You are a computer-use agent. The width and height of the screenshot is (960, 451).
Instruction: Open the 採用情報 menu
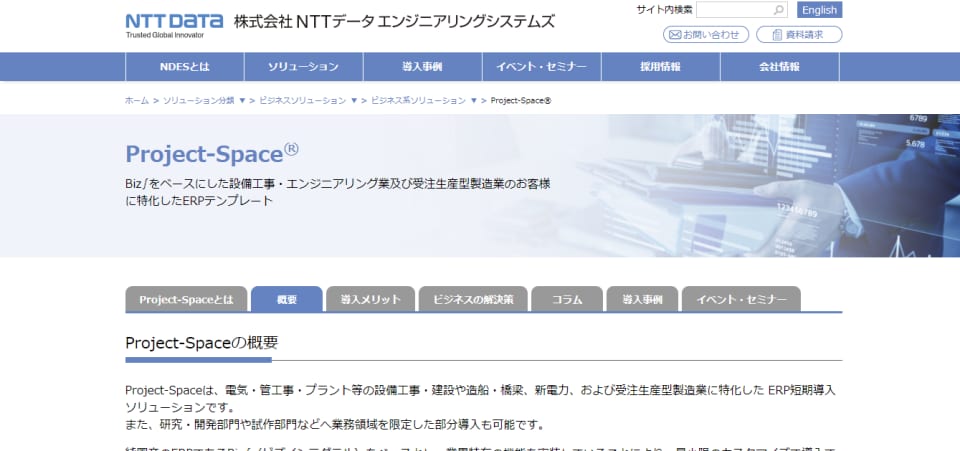(x=661, y=67)
